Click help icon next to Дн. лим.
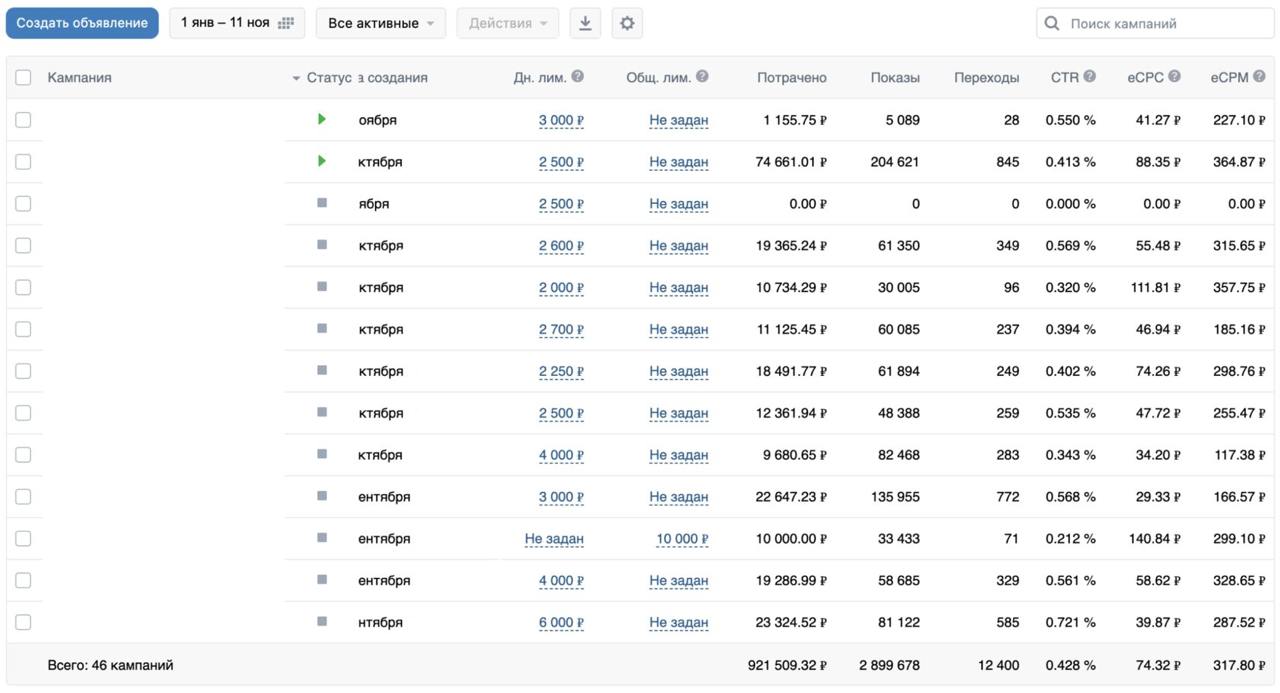The width and height of the screenshot is (1280, 693). [x=578, y=77]
